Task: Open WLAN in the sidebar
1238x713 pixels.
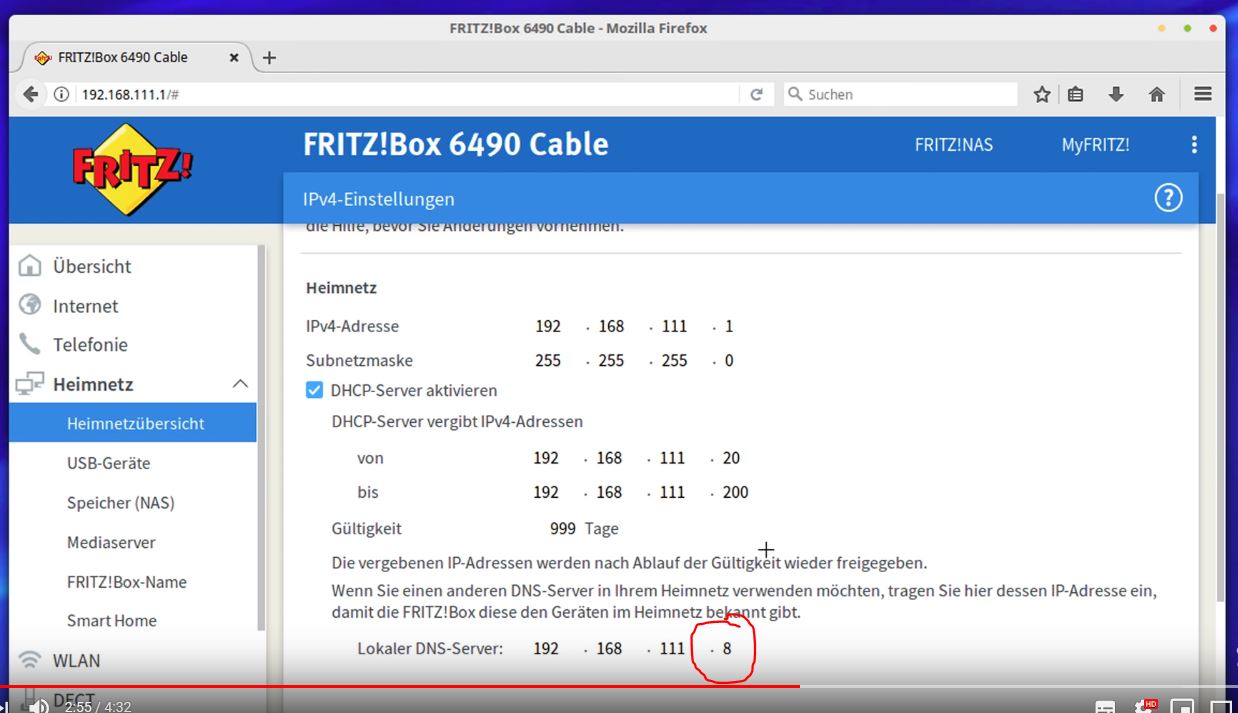Action: [x=76, y=660]
